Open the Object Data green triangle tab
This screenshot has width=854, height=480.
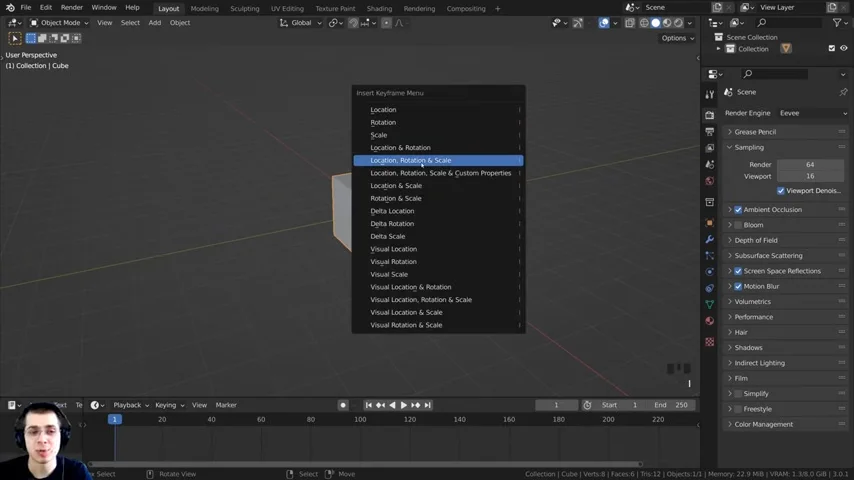709,304
